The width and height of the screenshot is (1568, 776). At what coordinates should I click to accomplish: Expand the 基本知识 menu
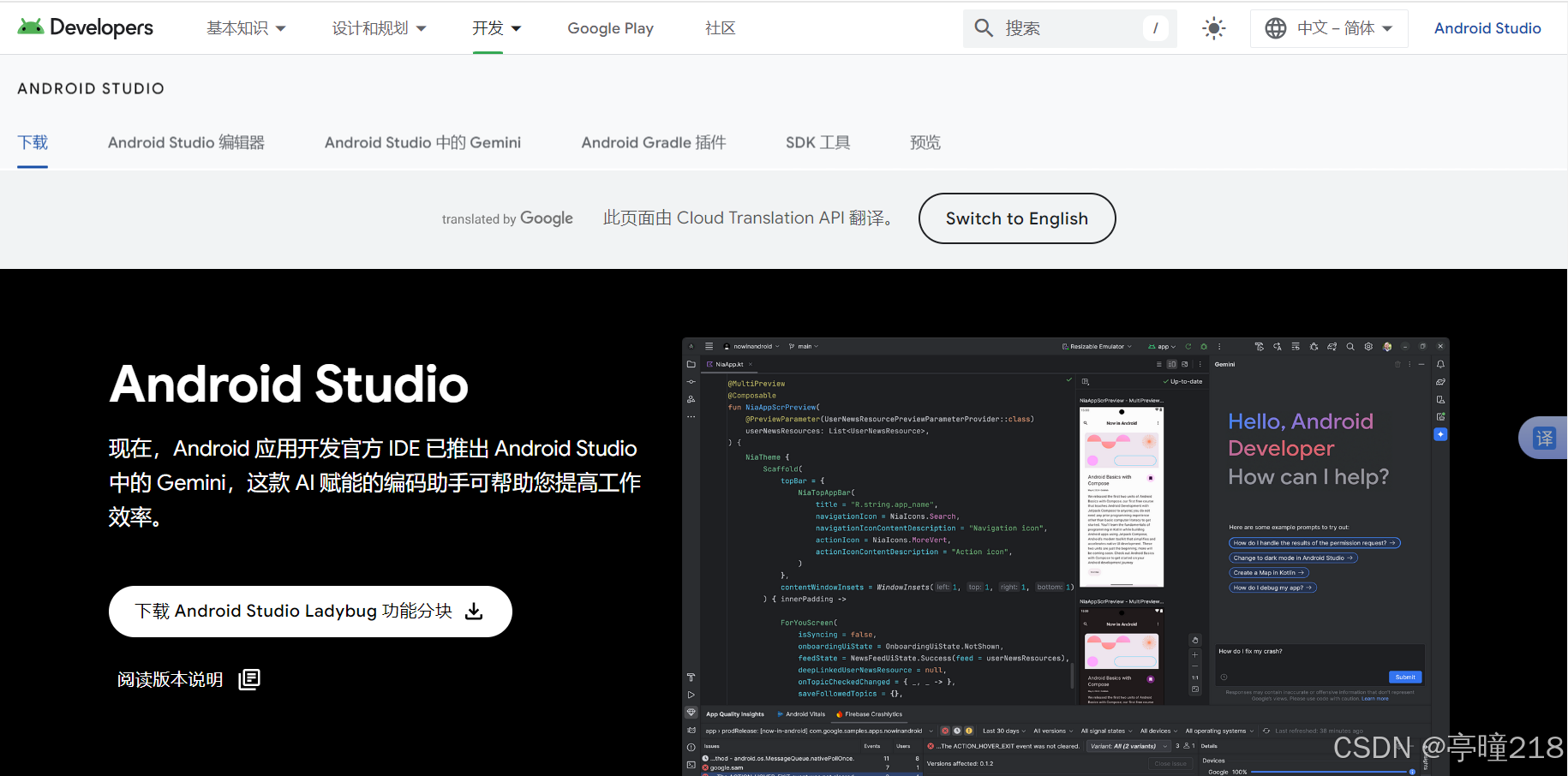(x=246, y=28)
